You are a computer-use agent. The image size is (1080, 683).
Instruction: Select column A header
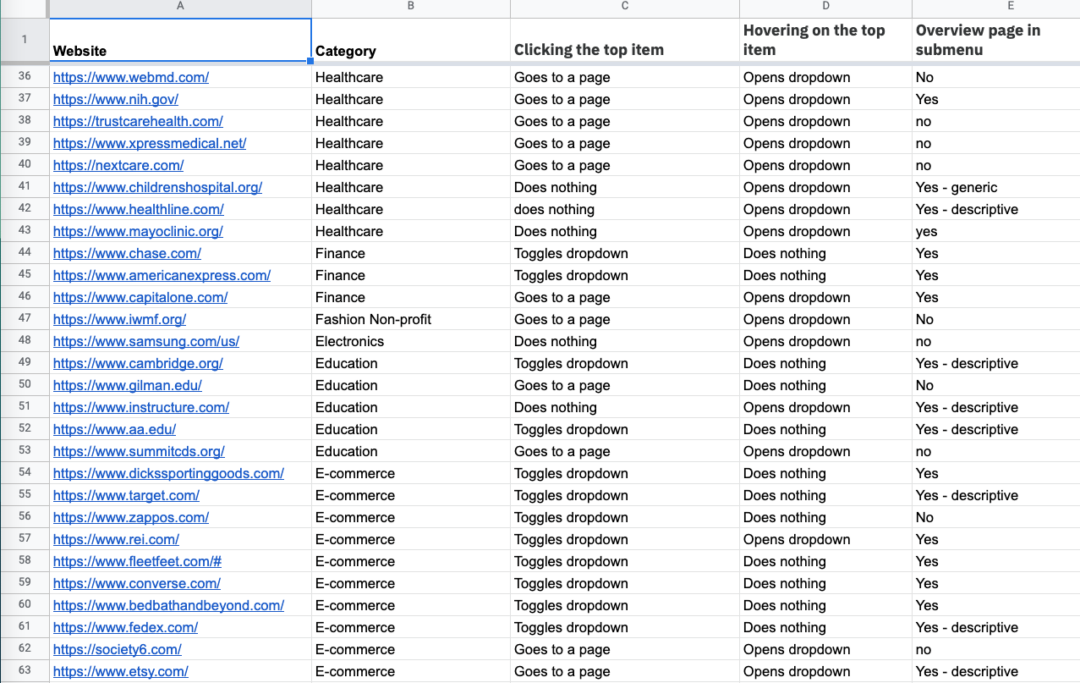[x=180, y=8]
